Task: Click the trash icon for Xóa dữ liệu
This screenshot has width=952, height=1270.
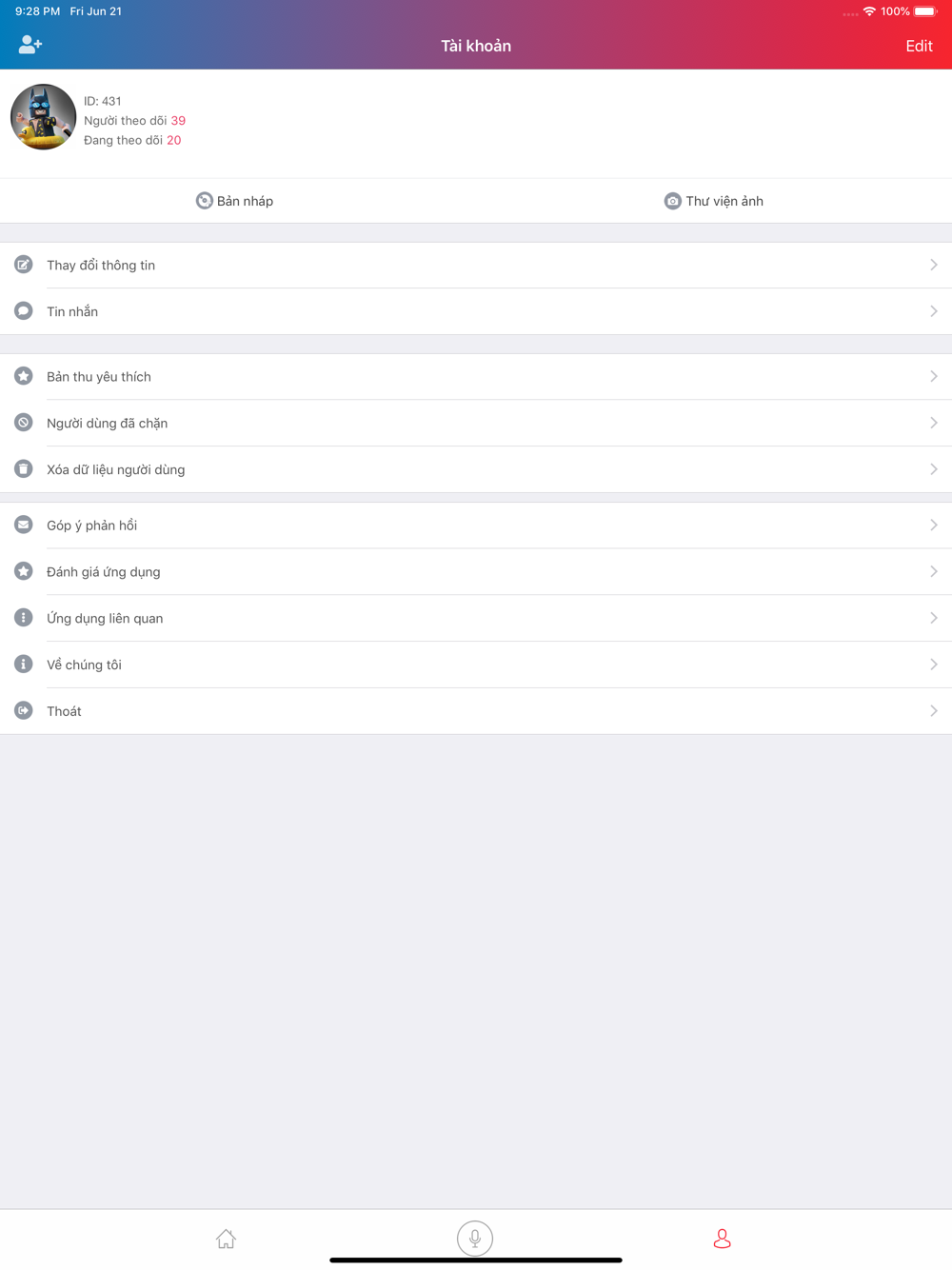Action: 24,469
